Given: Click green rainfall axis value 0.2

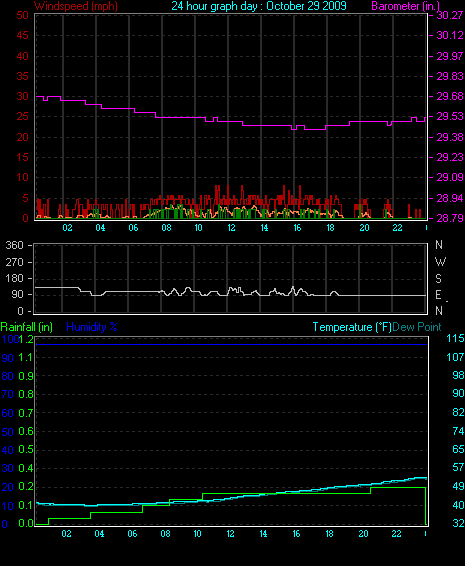Looking at the screenshot, I should pos(26,487).
